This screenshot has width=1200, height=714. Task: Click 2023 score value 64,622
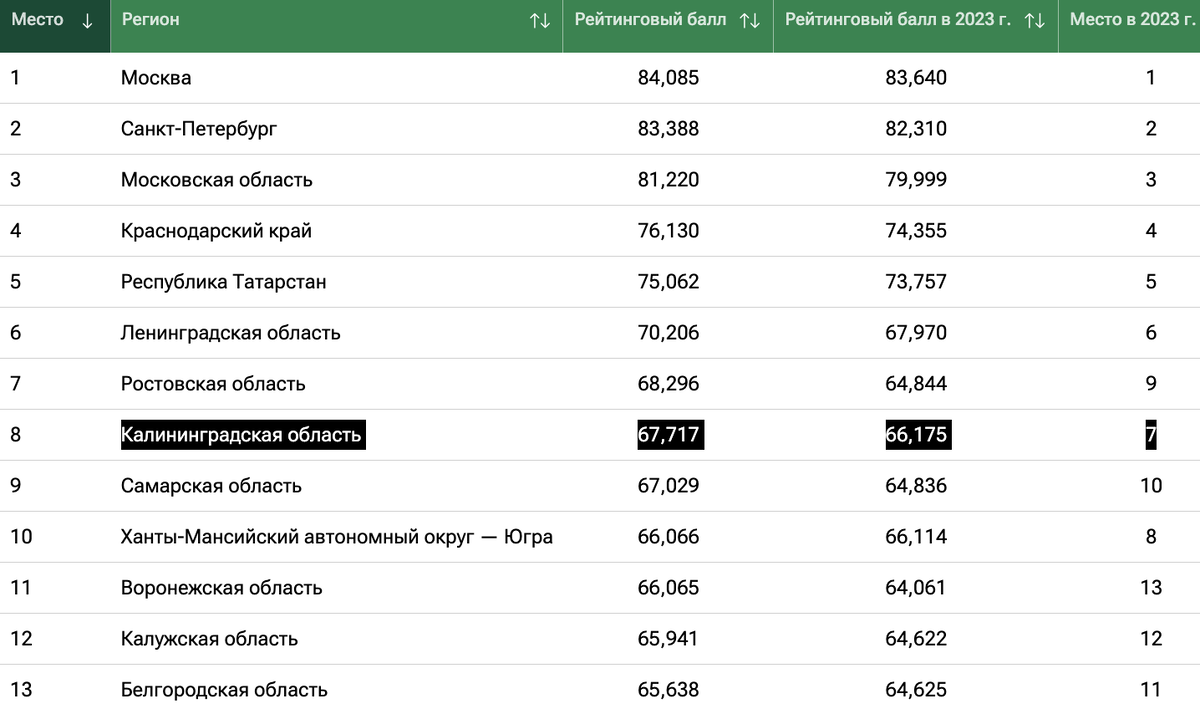point(916,639)
